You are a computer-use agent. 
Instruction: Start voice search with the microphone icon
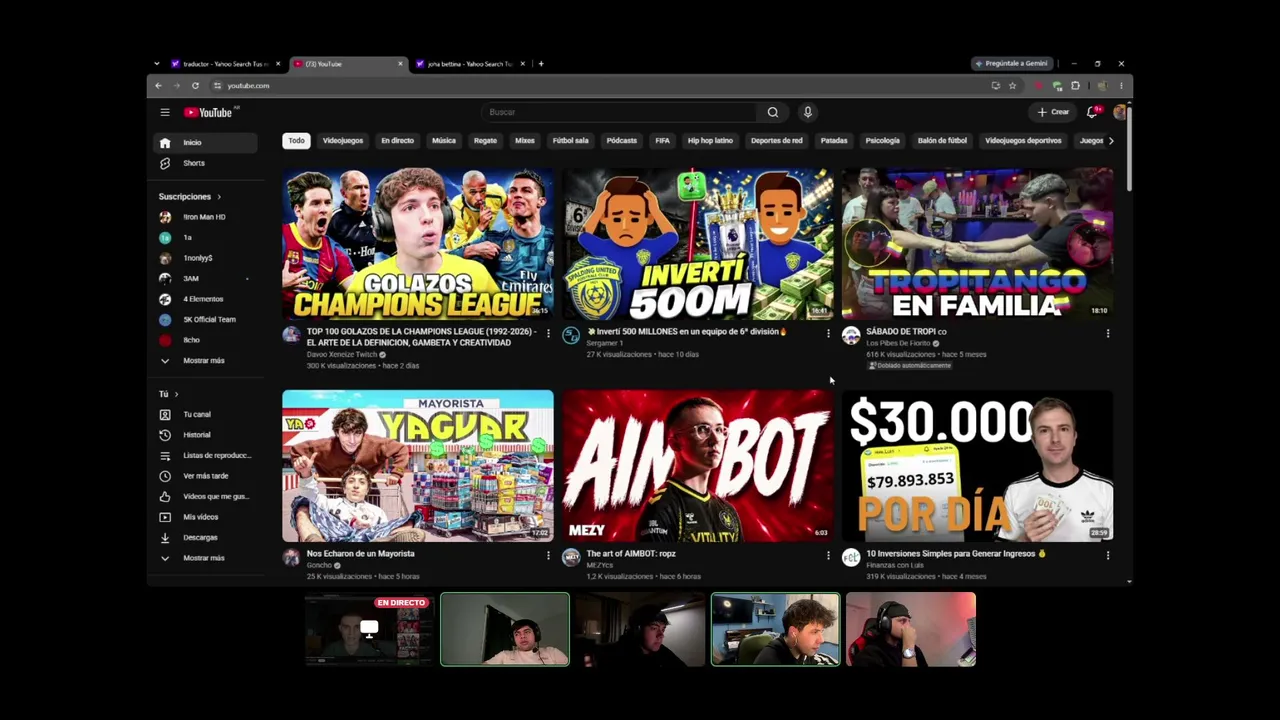[x=807, y=112]
